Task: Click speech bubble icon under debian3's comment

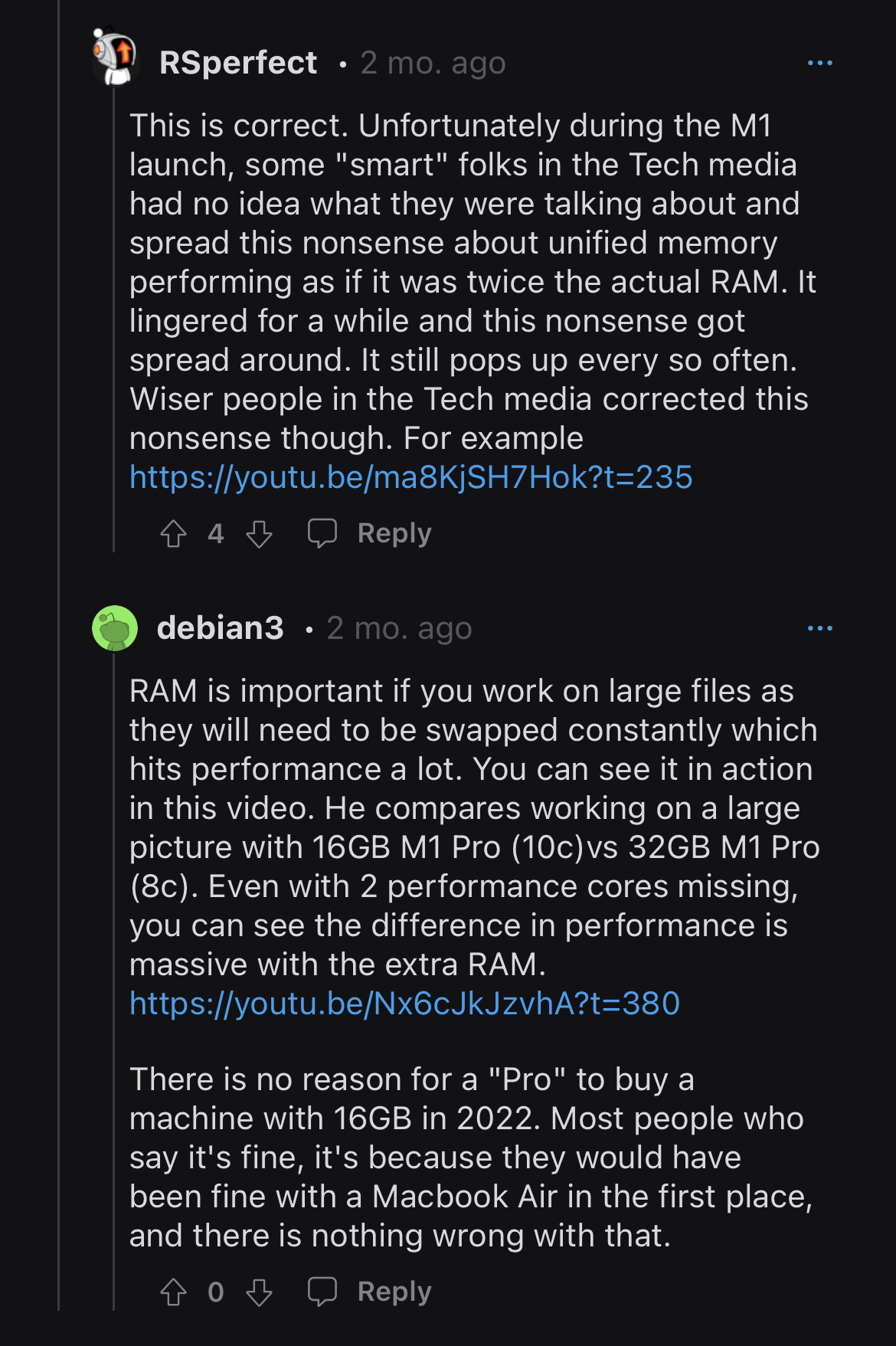Action: click(x=322, y=1292)
